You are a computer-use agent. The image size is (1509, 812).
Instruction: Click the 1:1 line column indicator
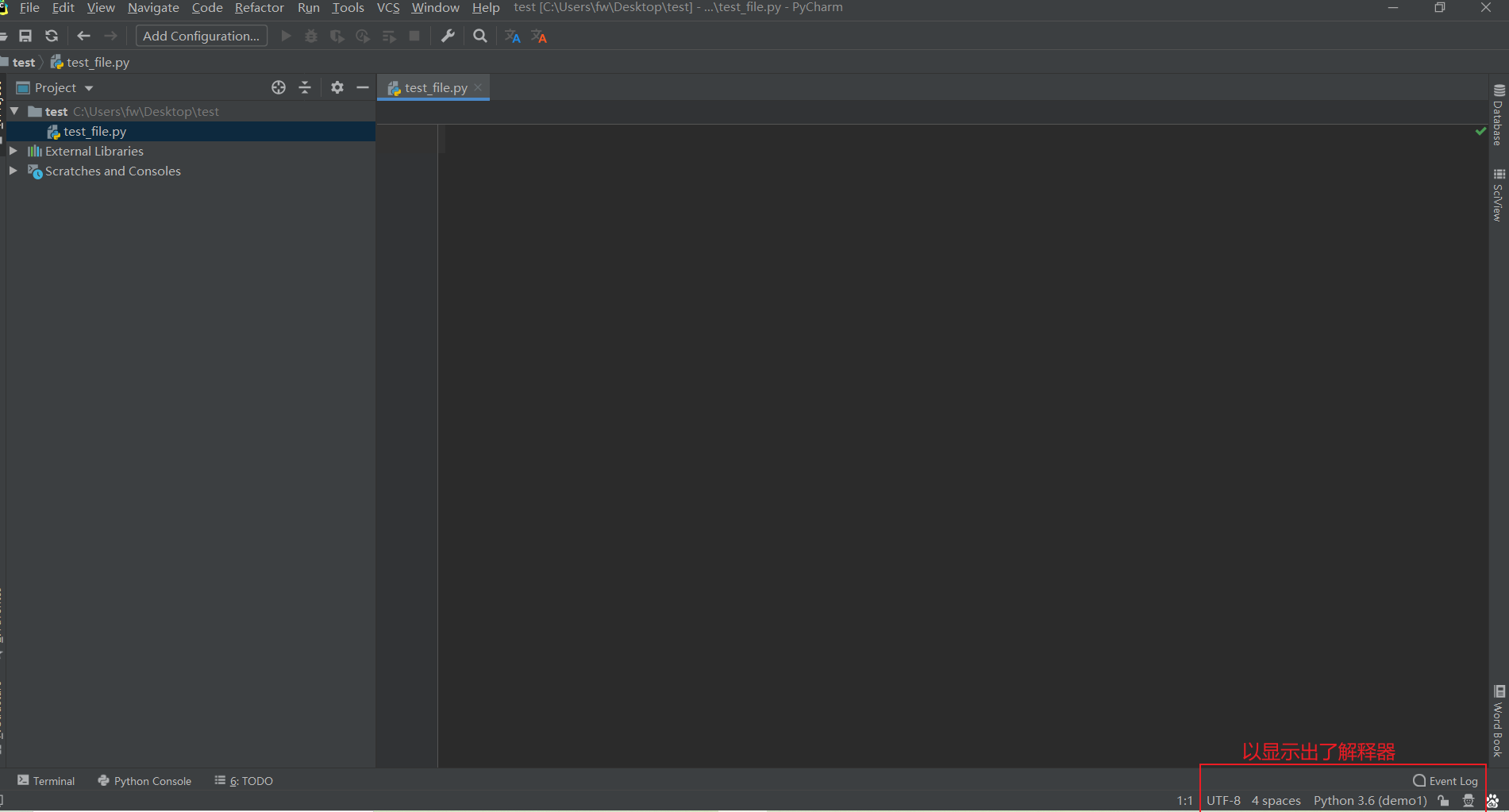[x=1184, y=801]
